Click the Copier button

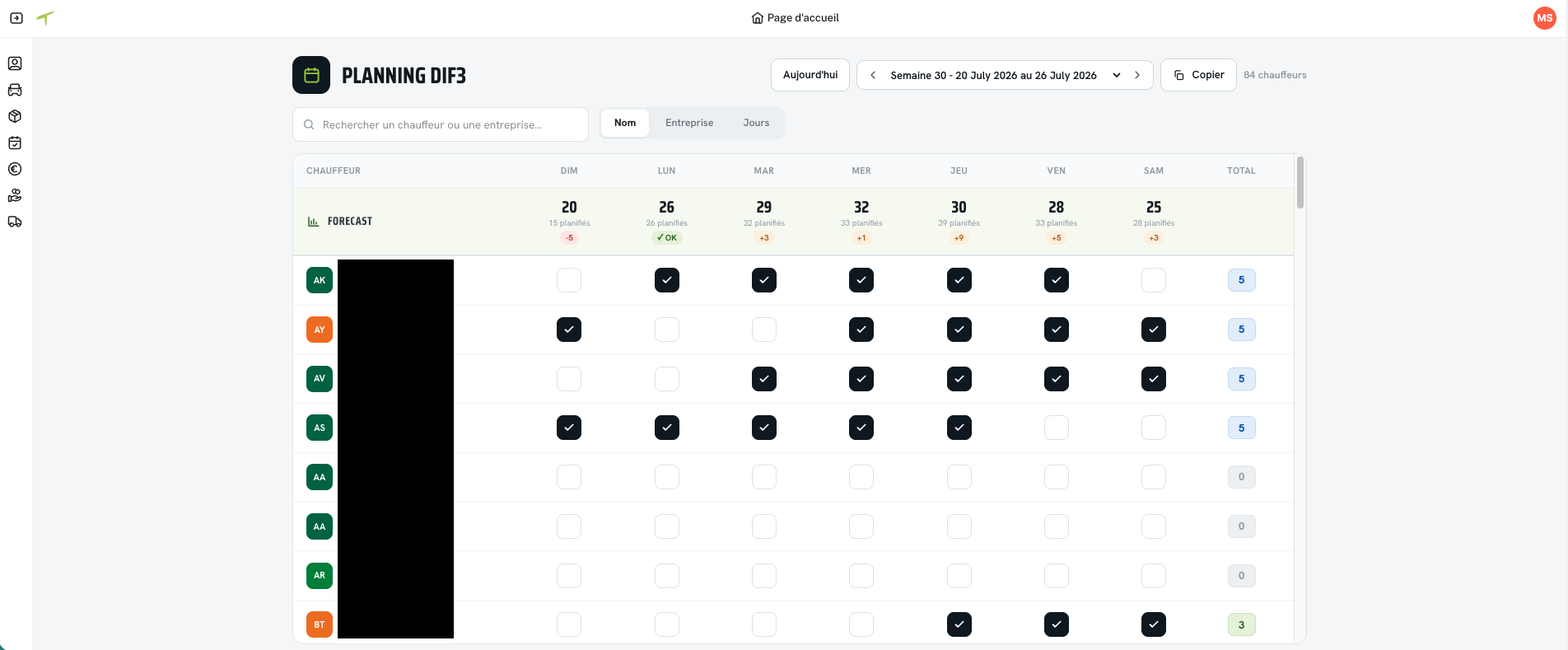pos(1198,75)
